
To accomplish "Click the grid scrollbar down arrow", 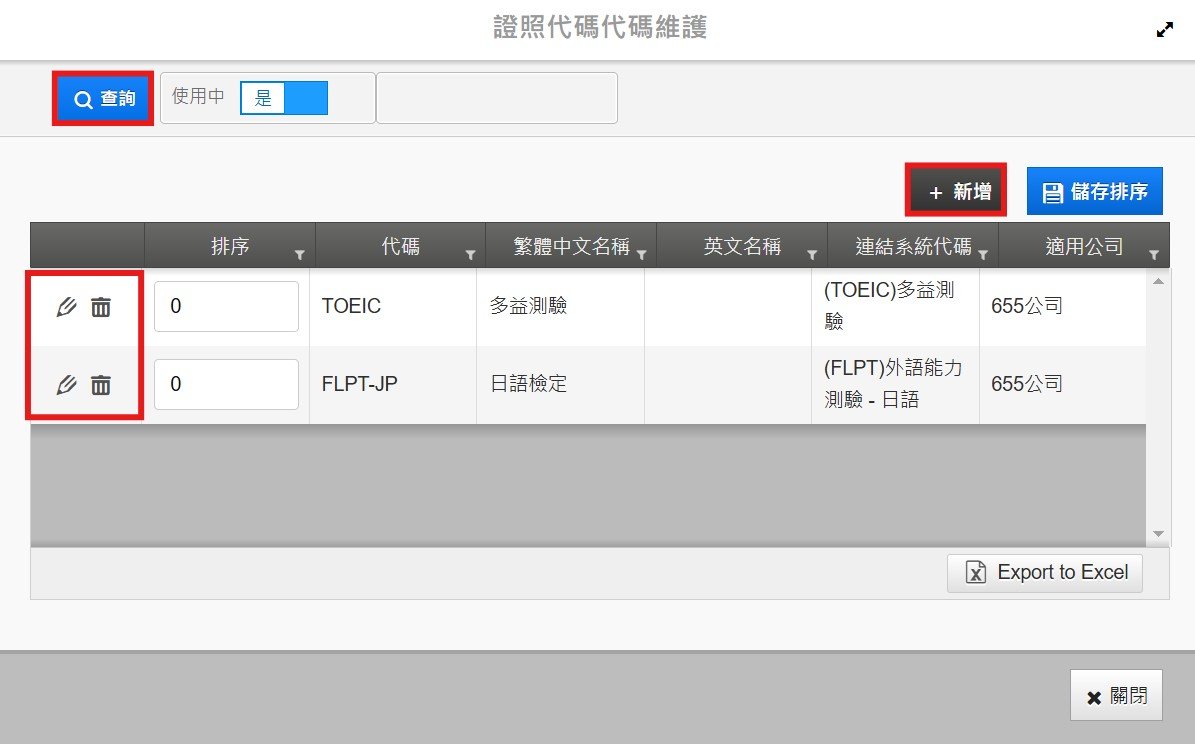I will [x=1158, y=534].
